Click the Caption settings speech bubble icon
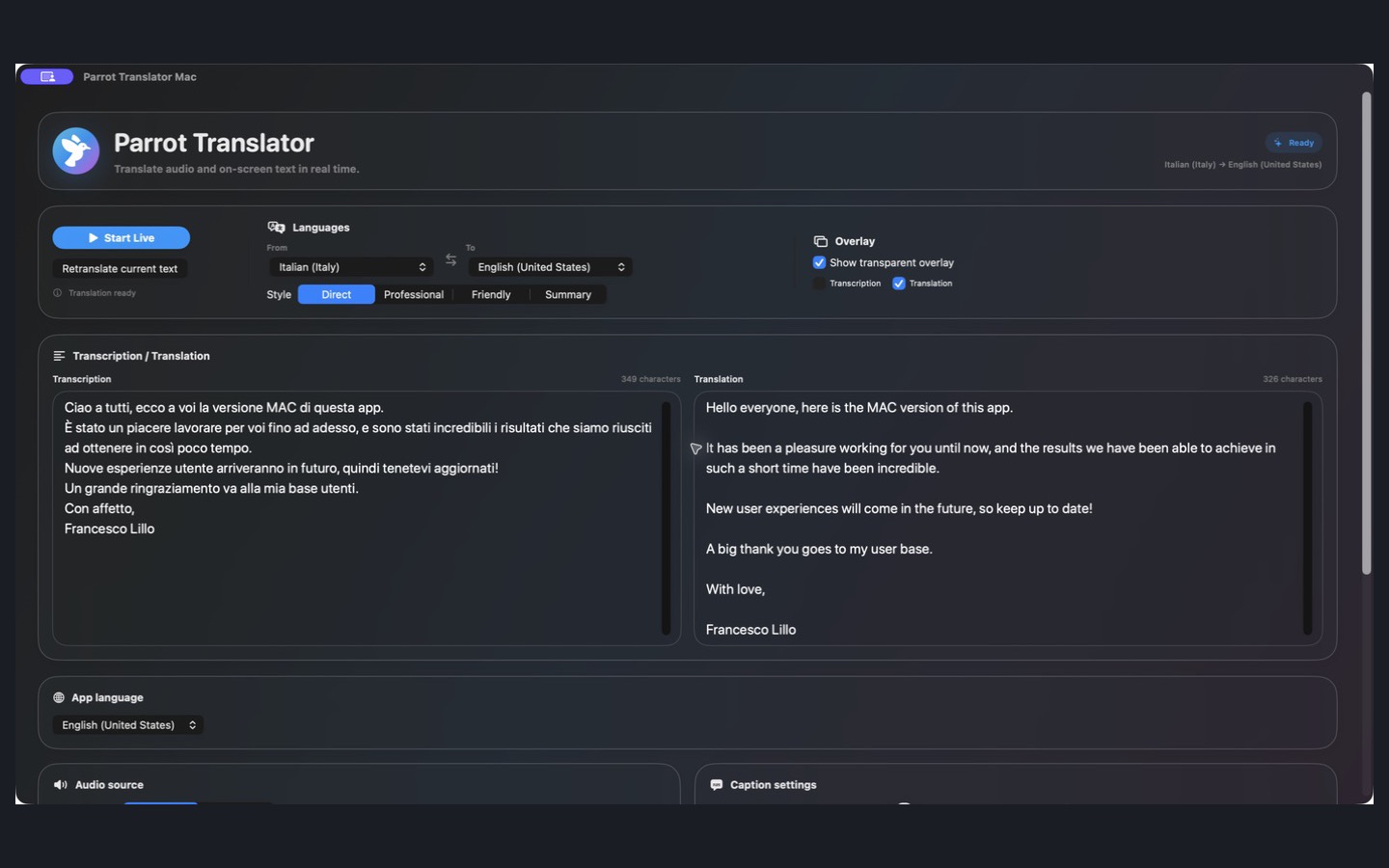 [x=717, y=785]
